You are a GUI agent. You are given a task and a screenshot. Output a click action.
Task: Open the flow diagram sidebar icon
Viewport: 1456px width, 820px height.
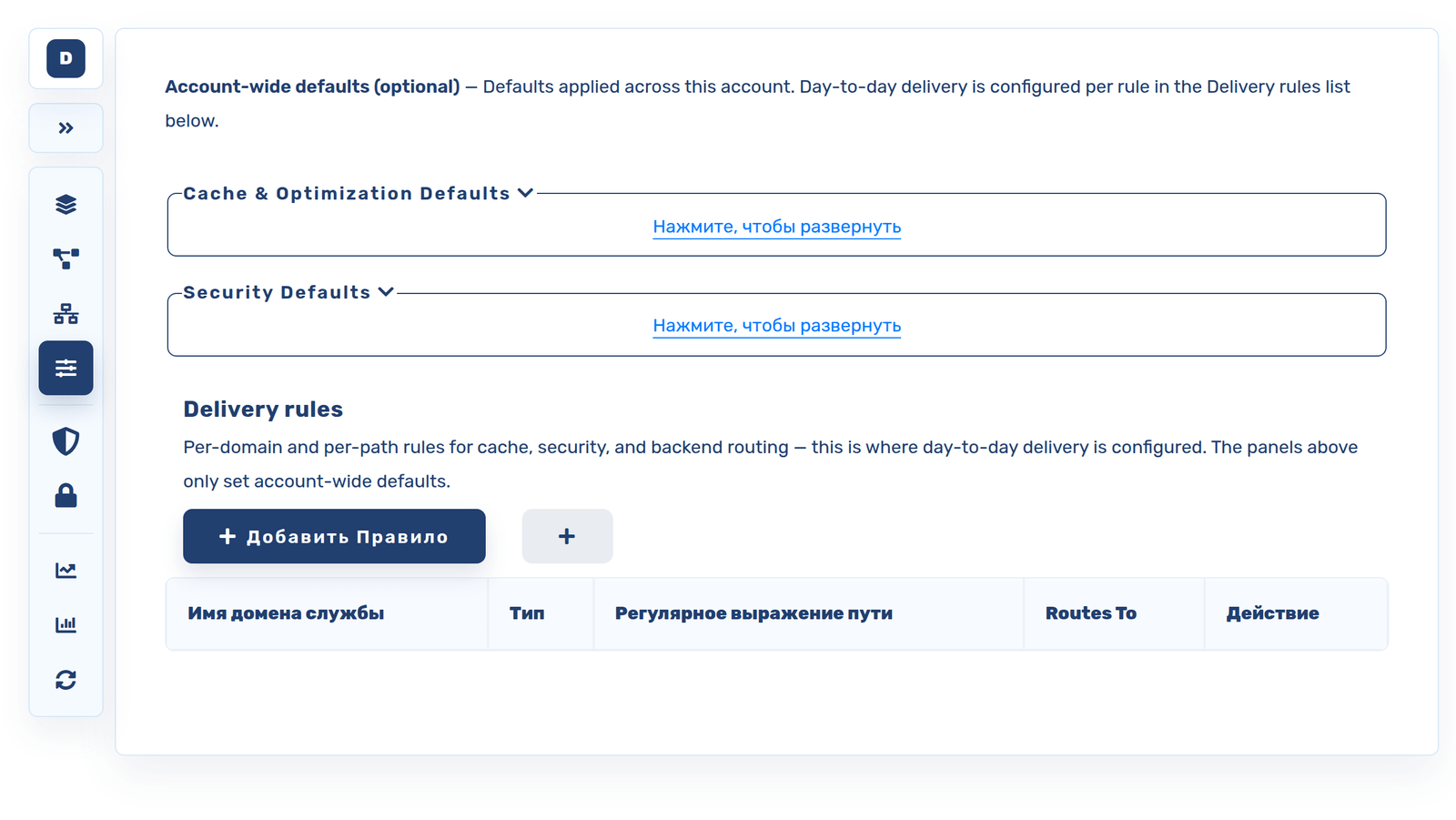click(66, 259)
